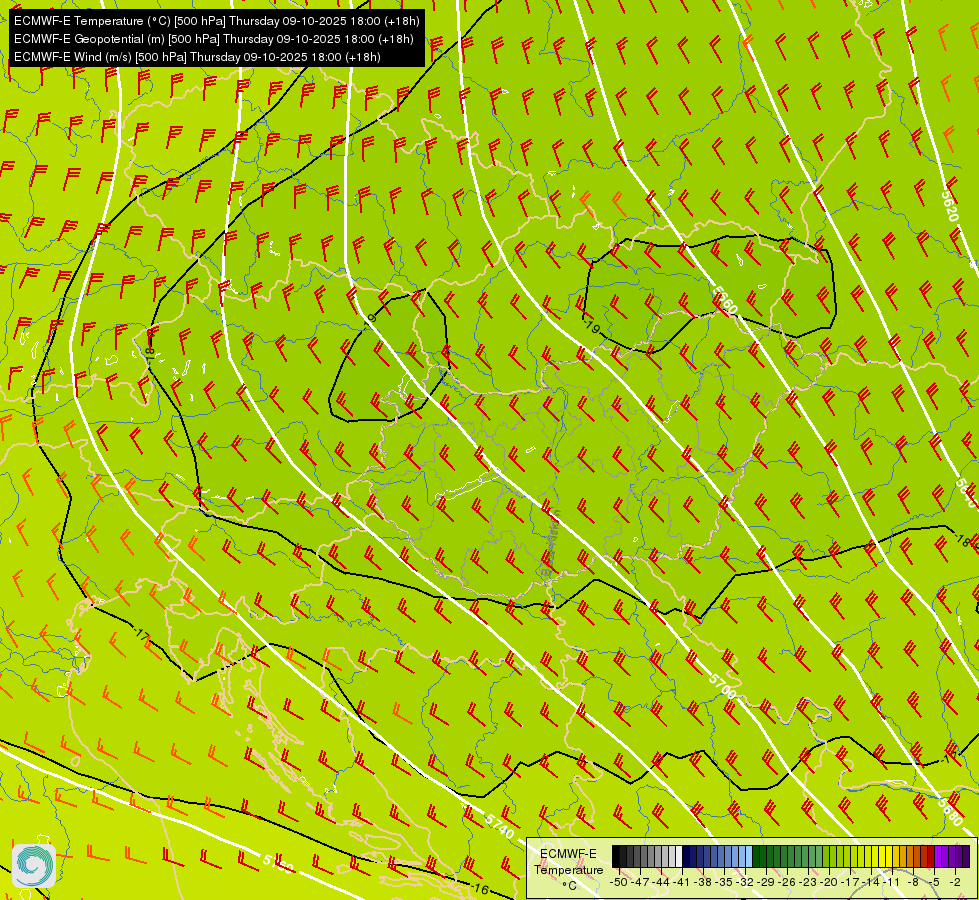The width and height of the screenshot is (979, 900).
Task: Click the 5680 geopotential contour label
Action: click(950, 811)
